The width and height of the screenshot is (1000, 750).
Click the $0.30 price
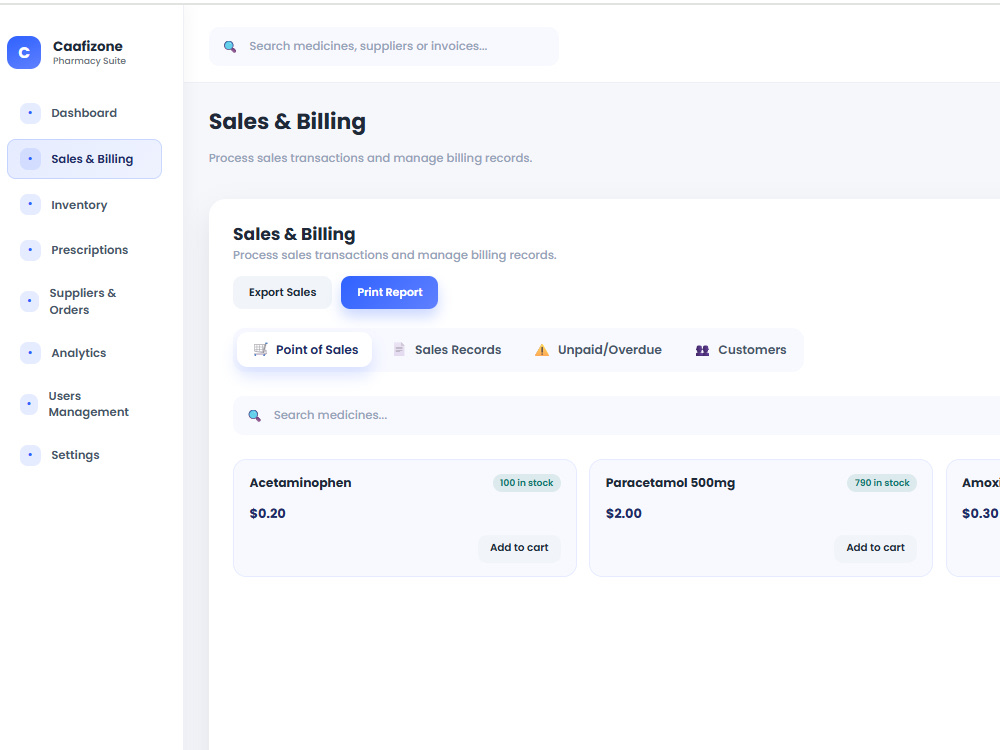(980, 513)
